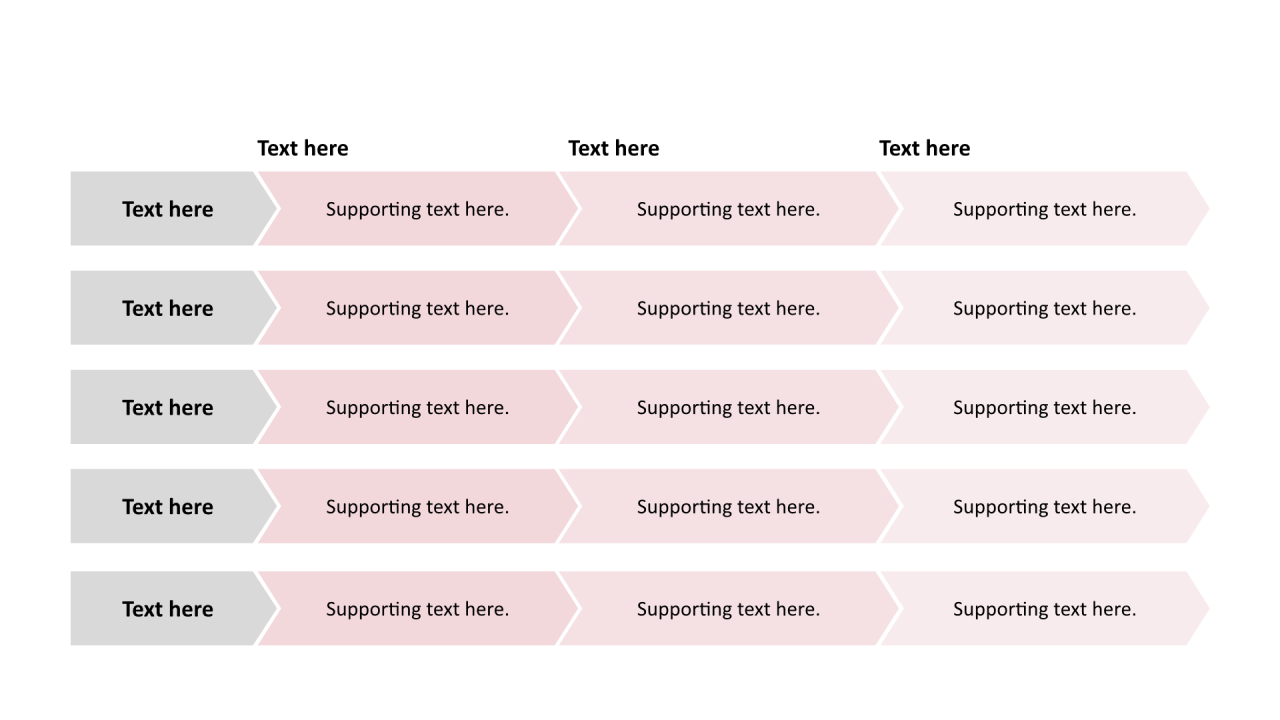Click the gray 'Text here' label in top row
The image size is (1280, 720).
tap(168, 209)
